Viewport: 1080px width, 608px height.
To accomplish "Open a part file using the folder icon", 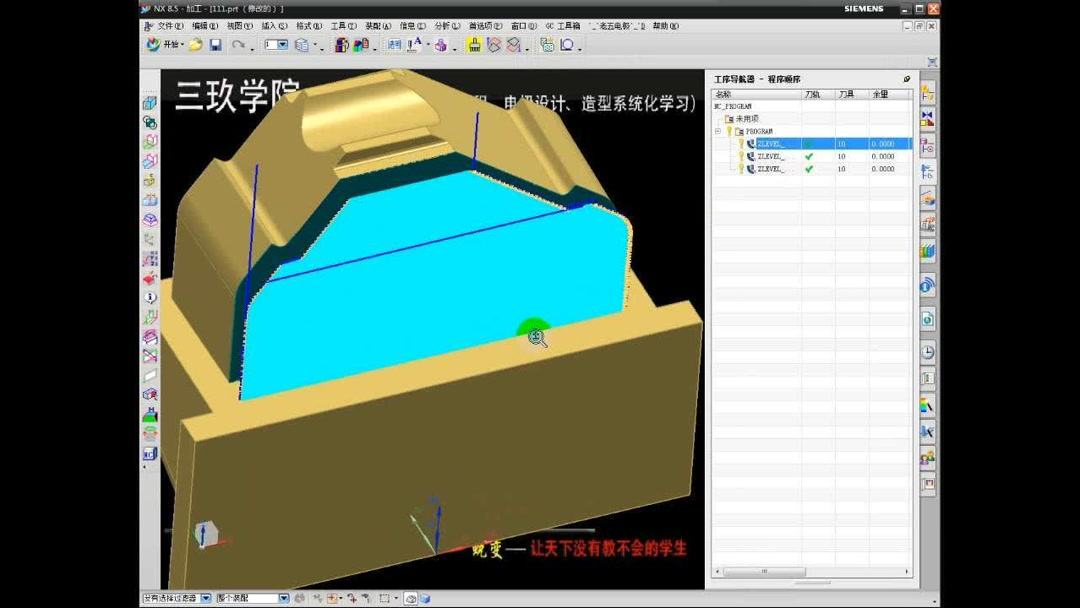I will [x=195, y=45].
